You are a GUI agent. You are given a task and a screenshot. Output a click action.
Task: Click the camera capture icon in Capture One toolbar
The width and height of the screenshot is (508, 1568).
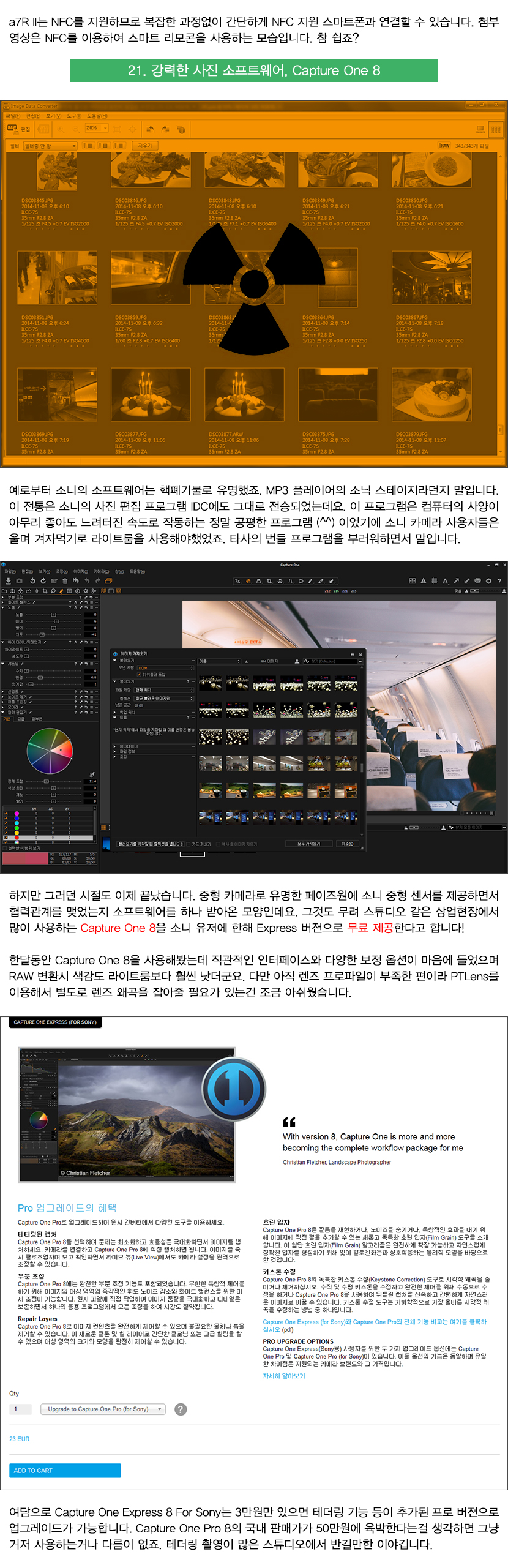tap(19, 580)
